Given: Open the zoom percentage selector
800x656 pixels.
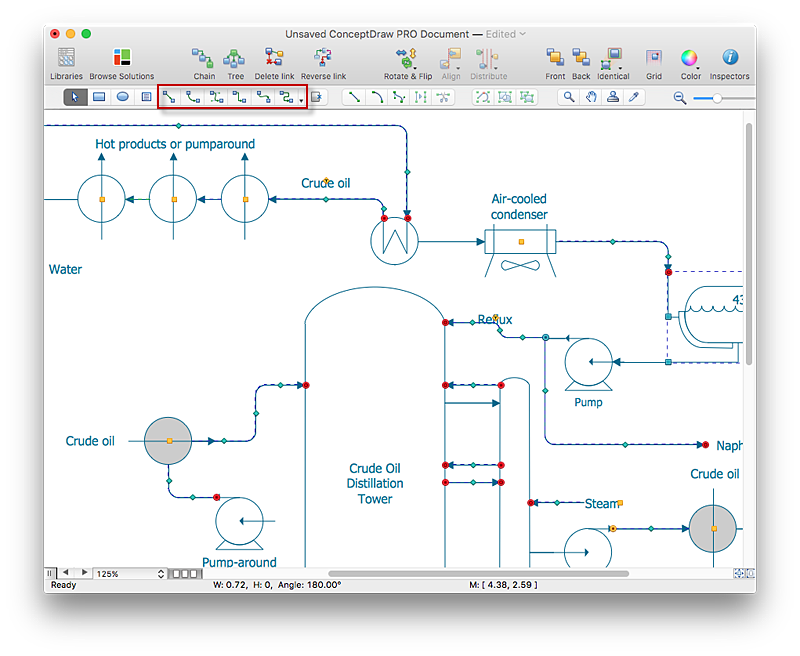Looking at the screenshot, I should (160, 573).
